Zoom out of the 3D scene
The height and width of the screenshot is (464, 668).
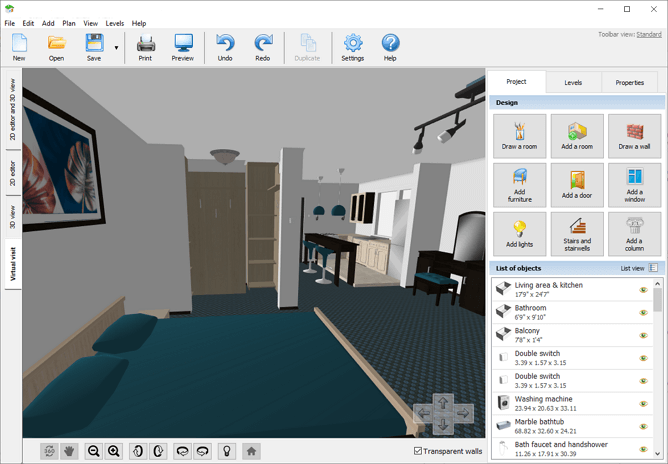(x=94, y=451)
